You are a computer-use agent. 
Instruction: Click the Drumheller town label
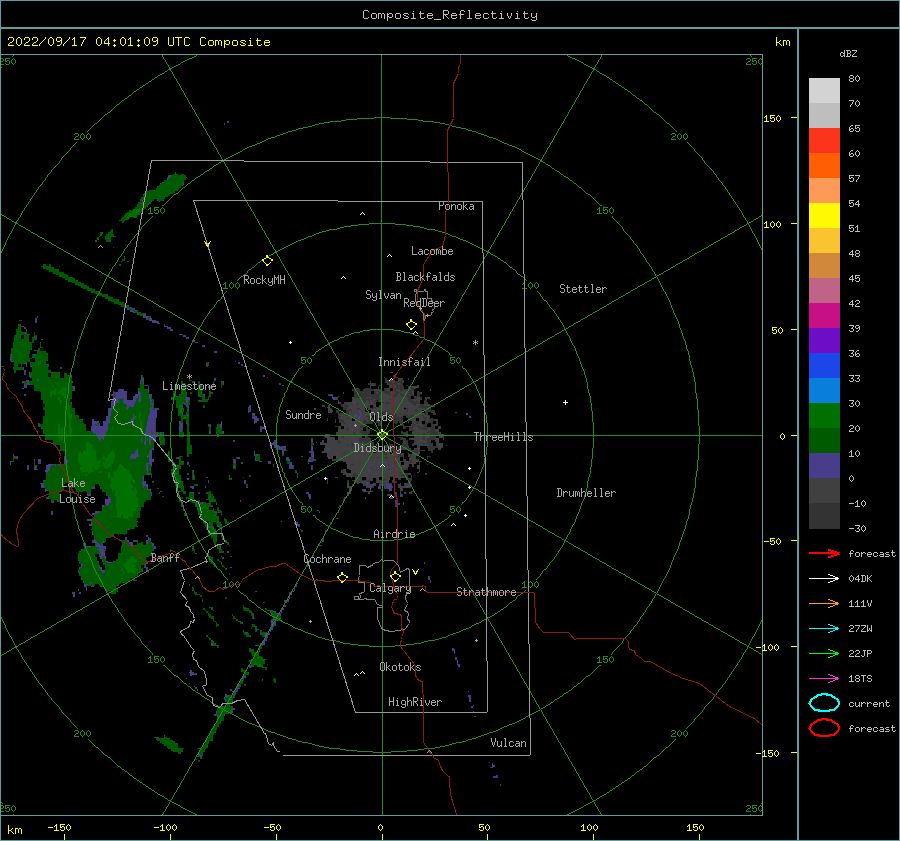586,493
